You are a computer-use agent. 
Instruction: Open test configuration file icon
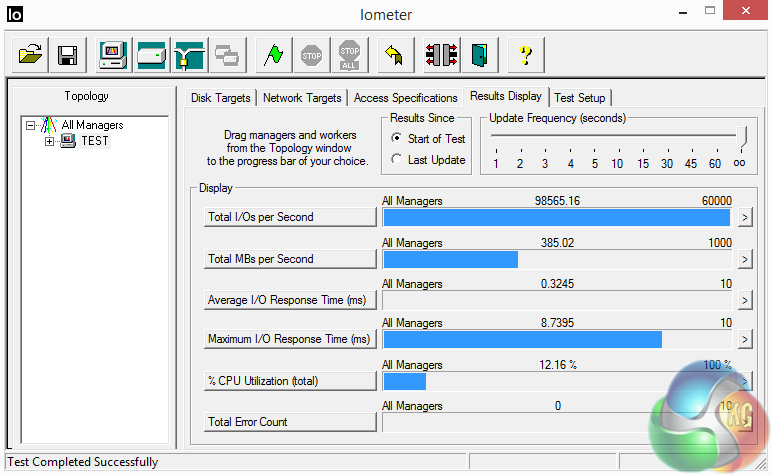click(30, 55)
